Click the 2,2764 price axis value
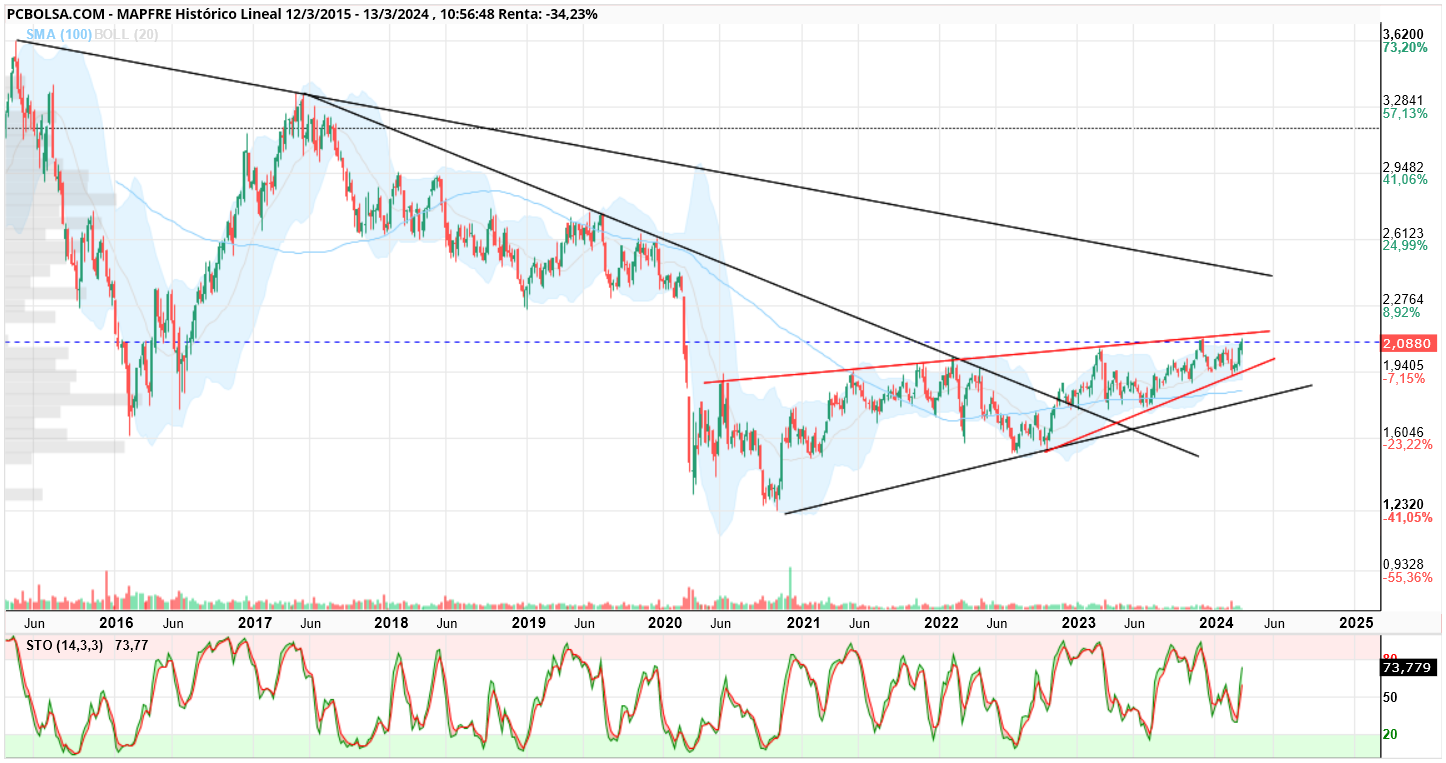Image resolution: width=1446 pixels, height=763 pixels. [1403, 299]
